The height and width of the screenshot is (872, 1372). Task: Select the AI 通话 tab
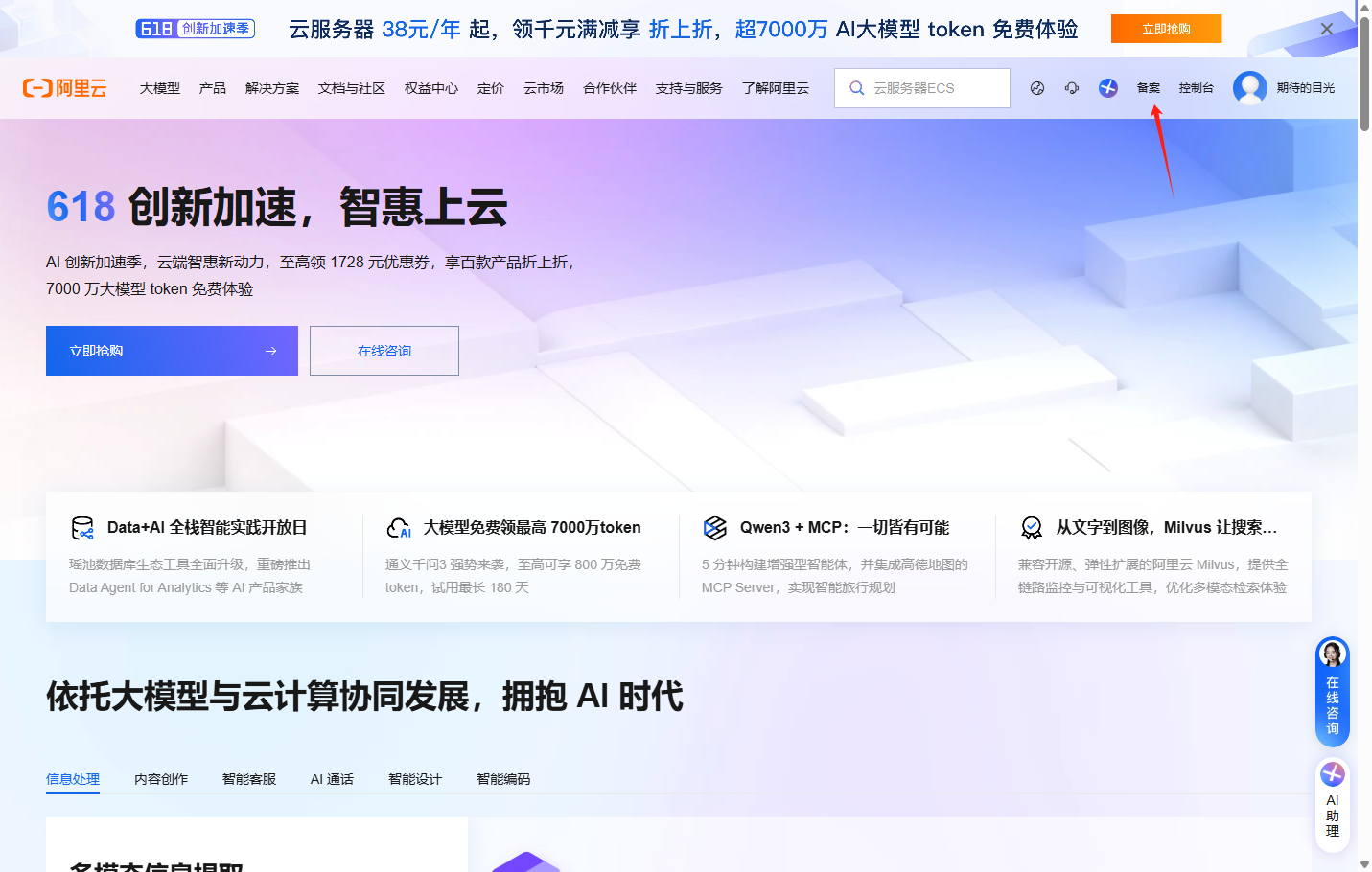coord(332,779)
